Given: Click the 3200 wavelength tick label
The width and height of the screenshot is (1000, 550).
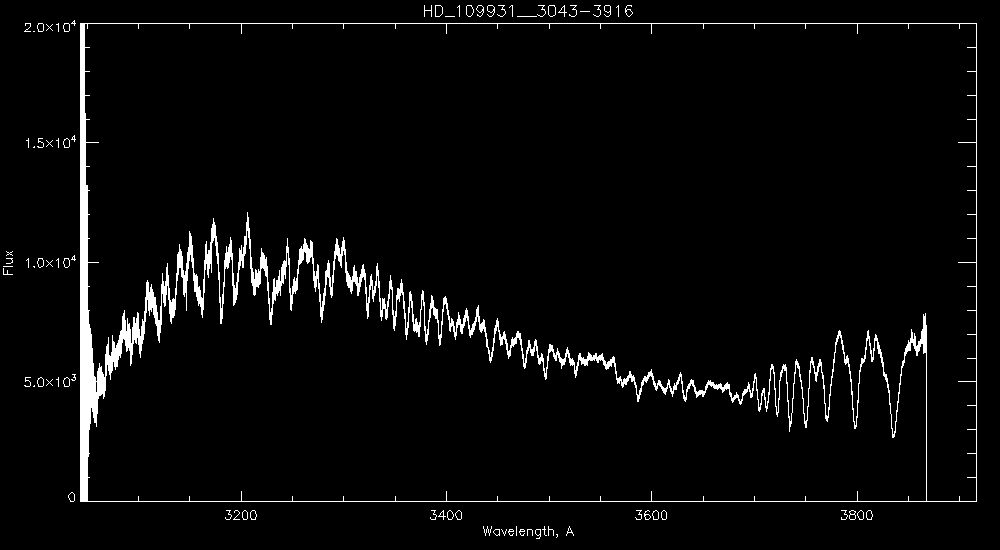Looking at the screenshot, I should click(x=241, y=514).
